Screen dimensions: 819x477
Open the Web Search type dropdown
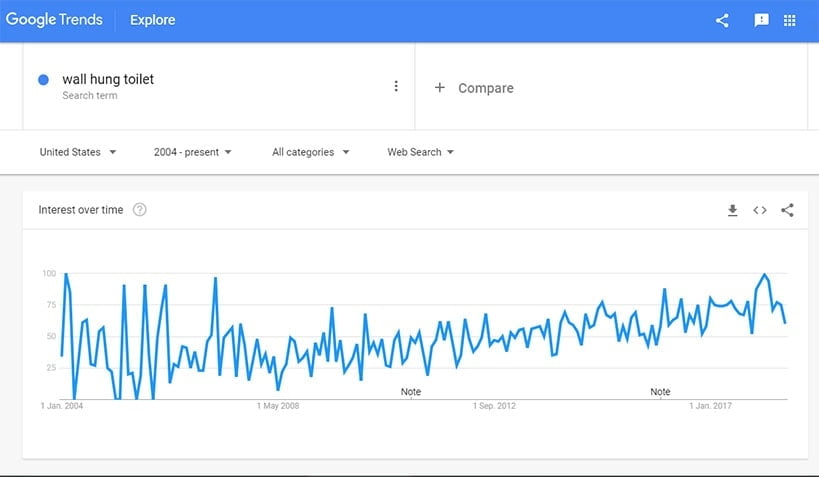pos(421,152)
